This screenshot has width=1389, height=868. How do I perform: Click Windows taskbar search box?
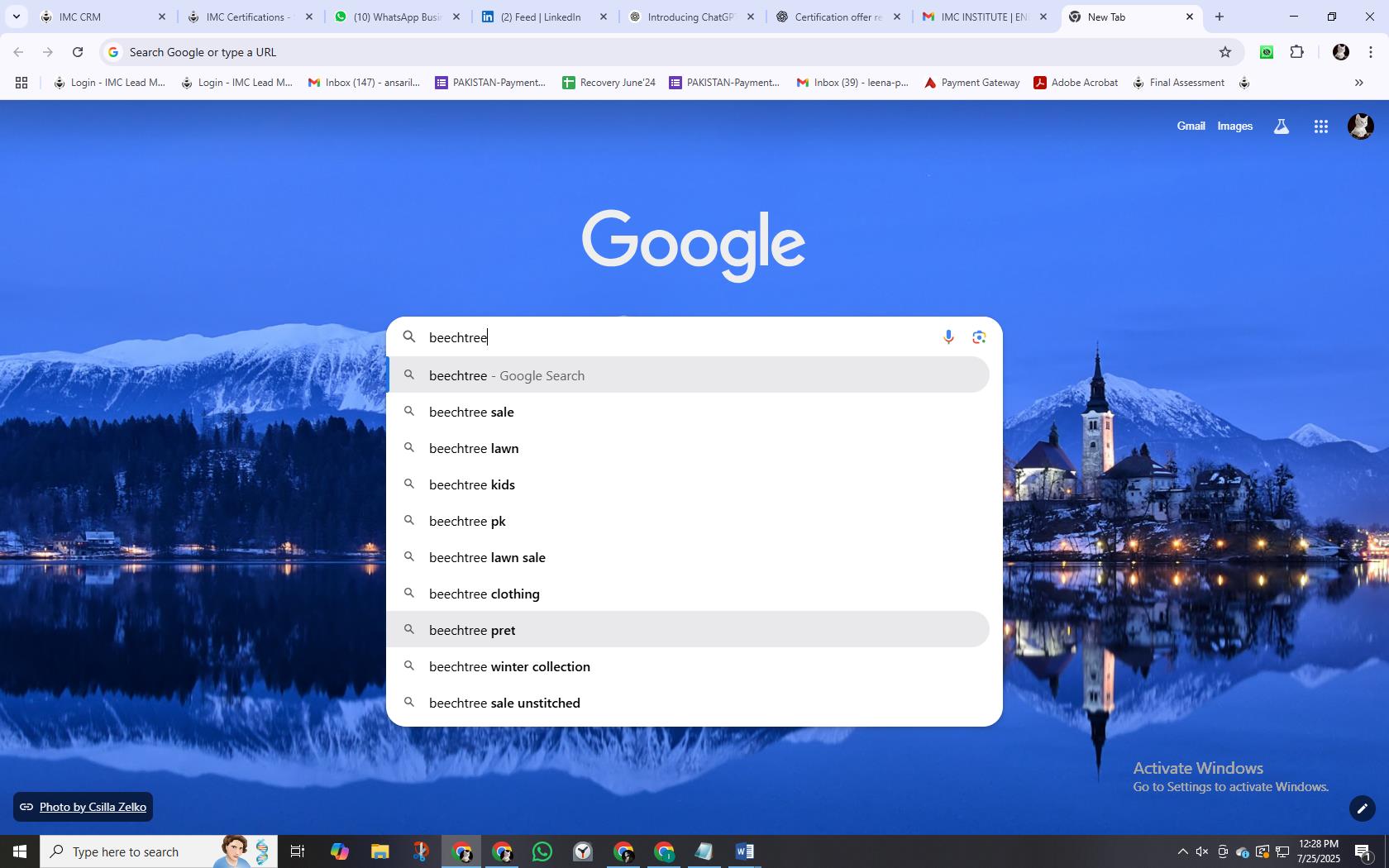pyautogui.click(x=159, y=851)
